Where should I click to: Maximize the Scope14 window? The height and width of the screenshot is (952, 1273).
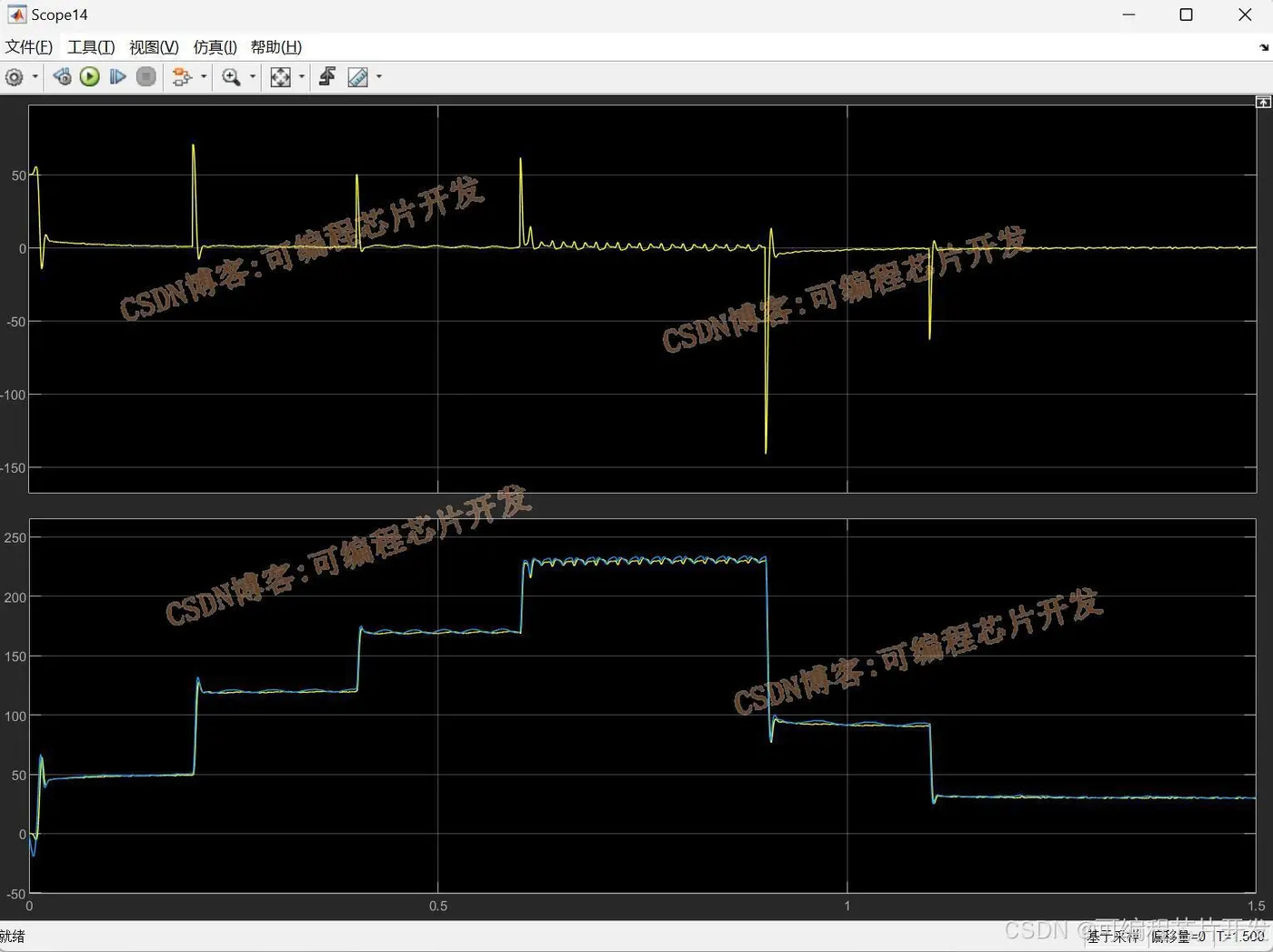click(1186, 15)
